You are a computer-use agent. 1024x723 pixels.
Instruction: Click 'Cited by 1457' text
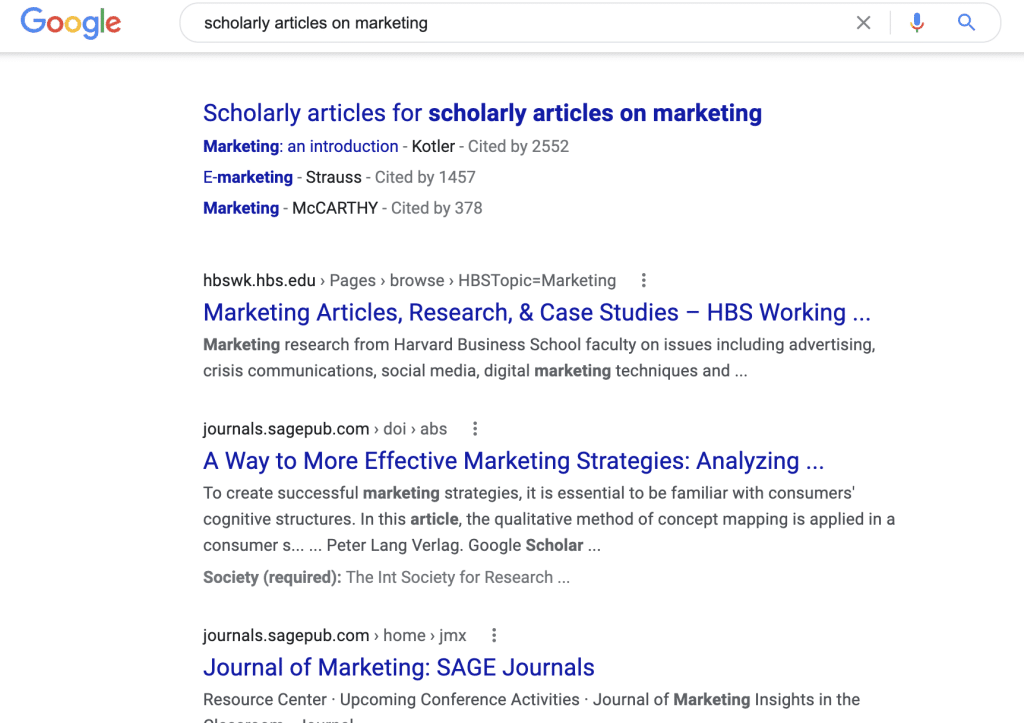pyautogui.click(x=425, y=177)
